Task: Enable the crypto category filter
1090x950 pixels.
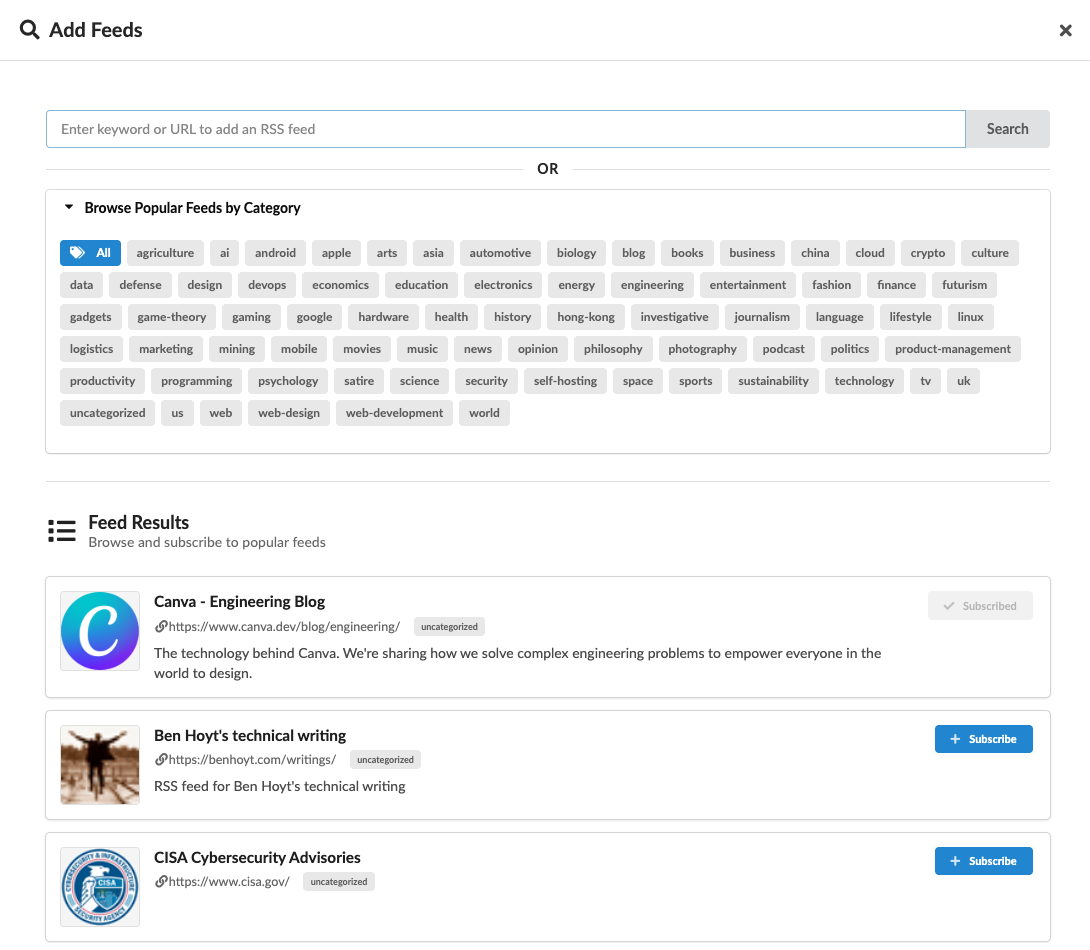Action: tap(927, 252)
